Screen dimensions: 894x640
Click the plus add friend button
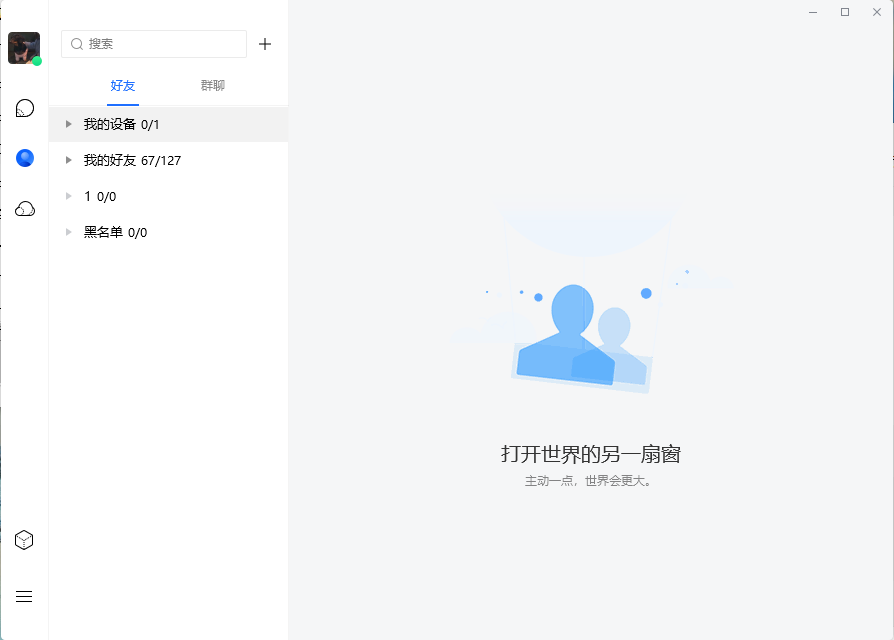click(265, 44)
